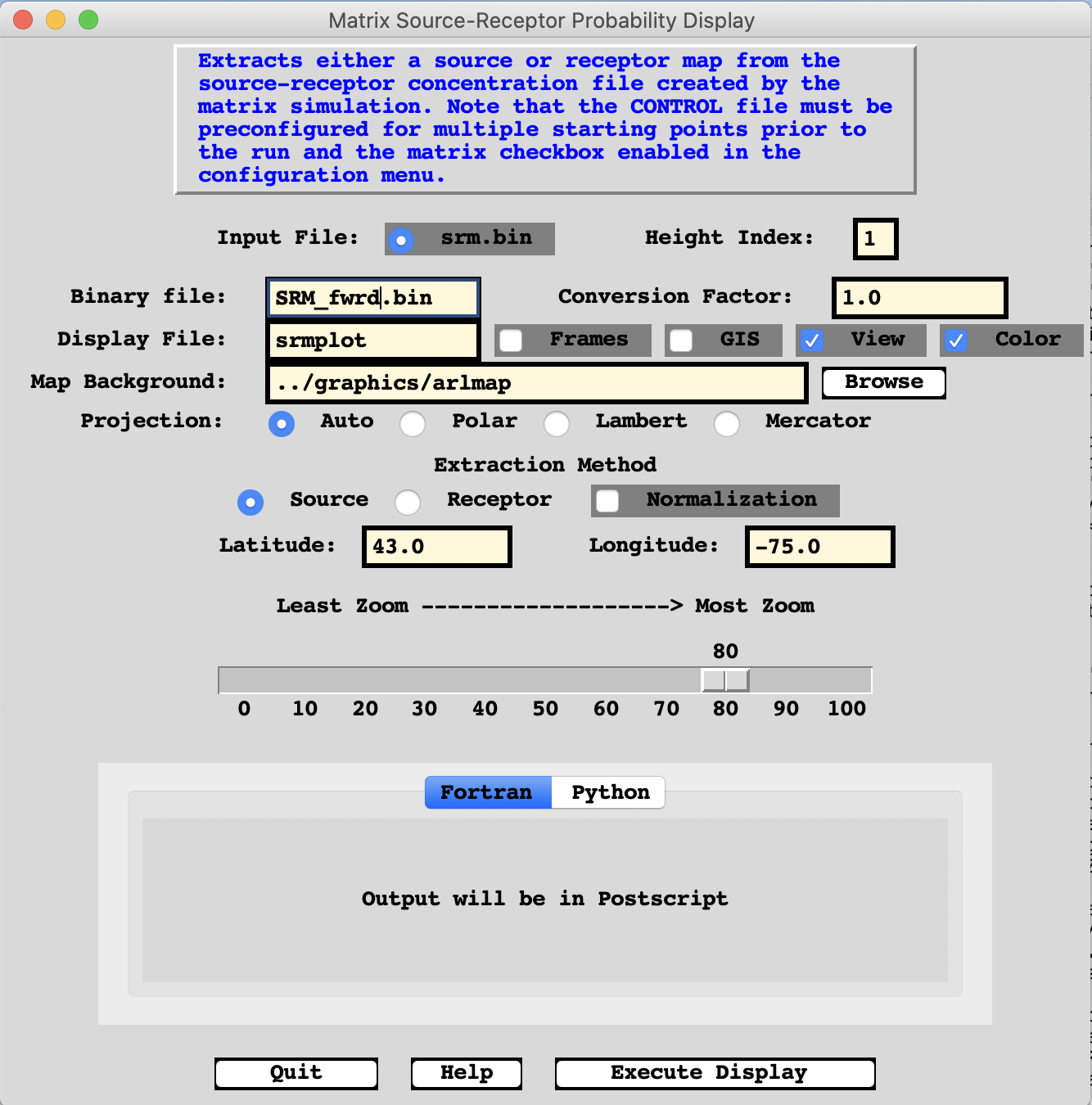Select Receptor extraction method
This screenshot has height=1105, width=1092.
(408, 502)
